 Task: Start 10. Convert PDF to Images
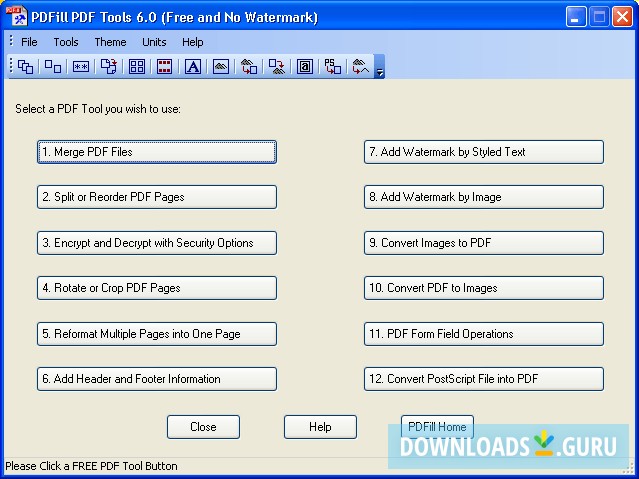(x=484, y=288)
